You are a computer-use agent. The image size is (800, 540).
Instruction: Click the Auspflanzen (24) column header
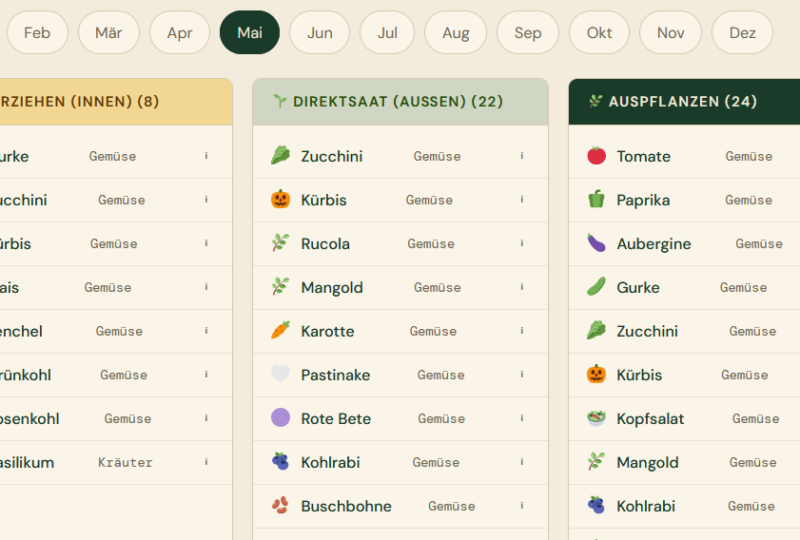684,102
